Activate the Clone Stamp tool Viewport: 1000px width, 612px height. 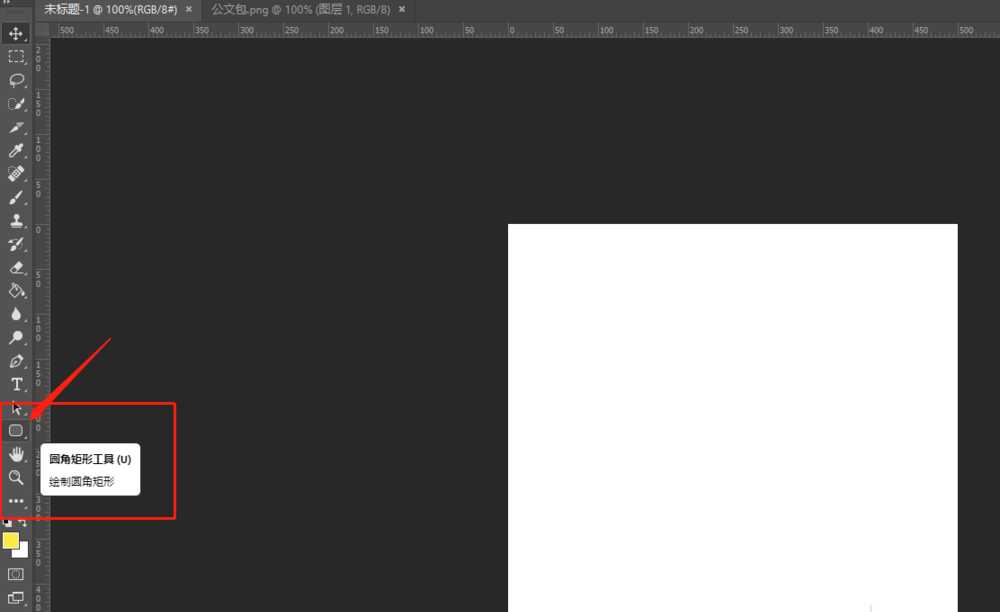point(16,221)
